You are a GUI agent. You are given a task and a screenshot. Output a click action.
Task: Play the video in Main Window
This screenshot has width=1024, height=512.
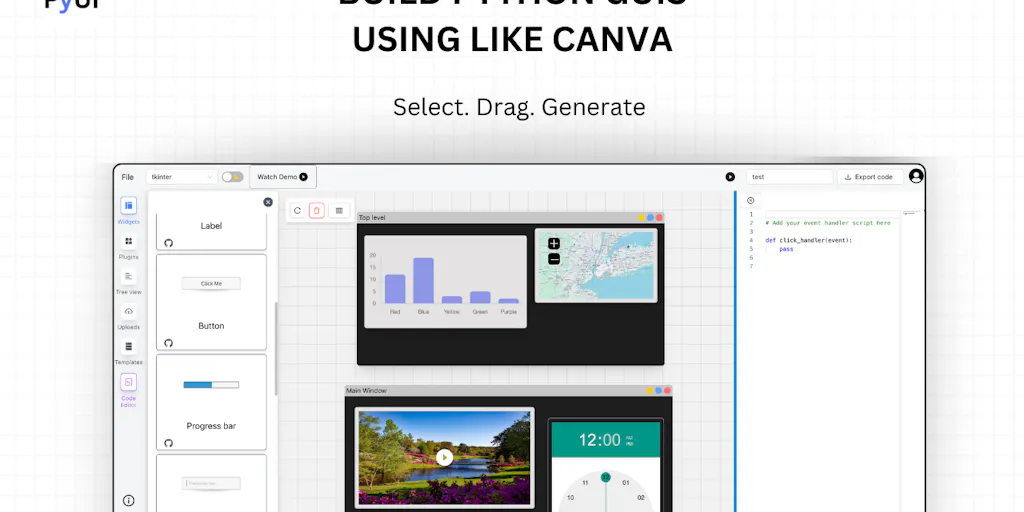tap(445, 457)
